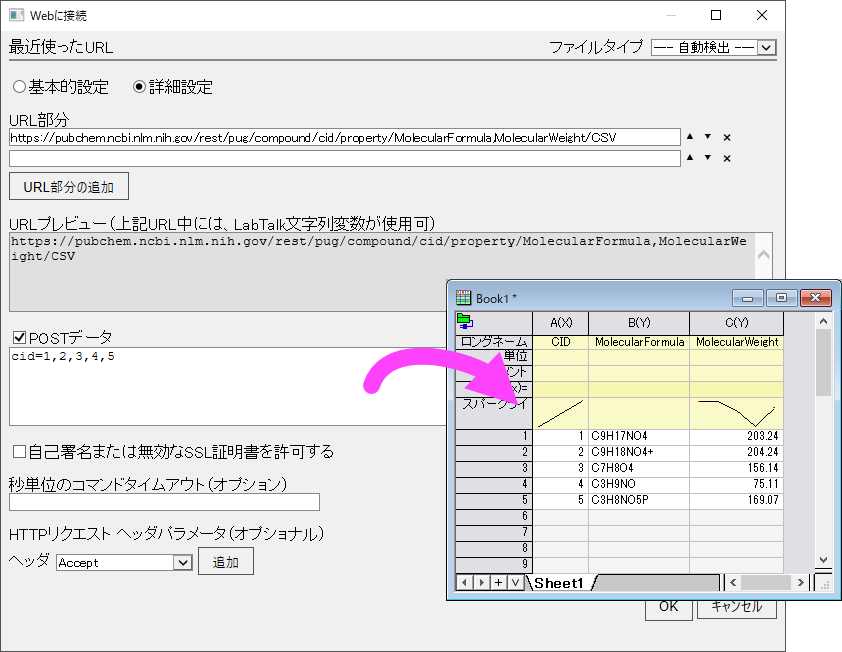Click command timeout input field
The image size is (842, 652).
click(x=164, y=502)
